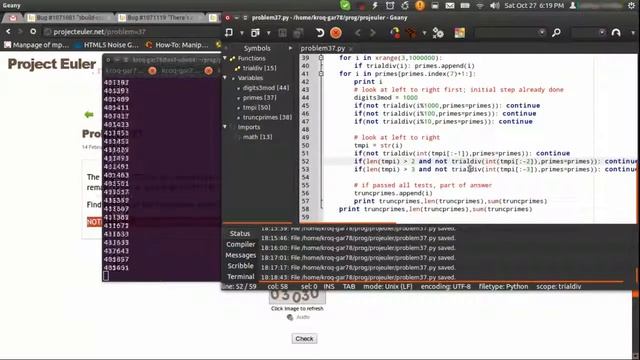Open the New file template dropdown arrow
The image size is (640, 360).
(x=241, y=33)
